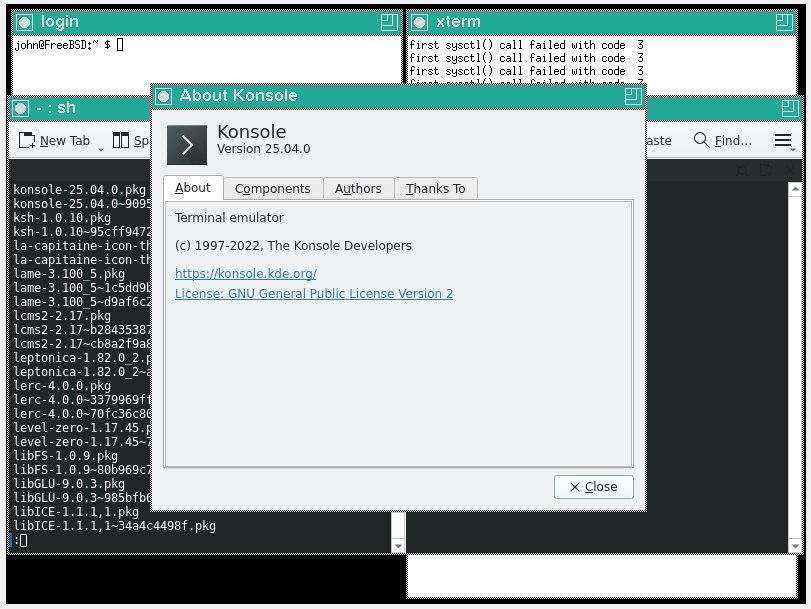The image size is (811, 609).
Task: Open the Authors tab
Action: [358, 189]
